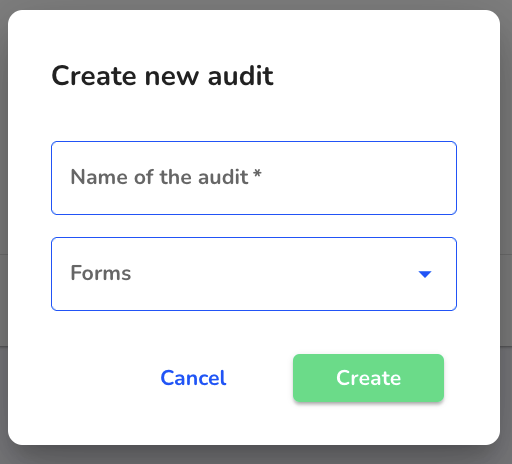Dismiss dialog using Cancel
Screen dimensions: 512x464
click(x=193, y=378)
